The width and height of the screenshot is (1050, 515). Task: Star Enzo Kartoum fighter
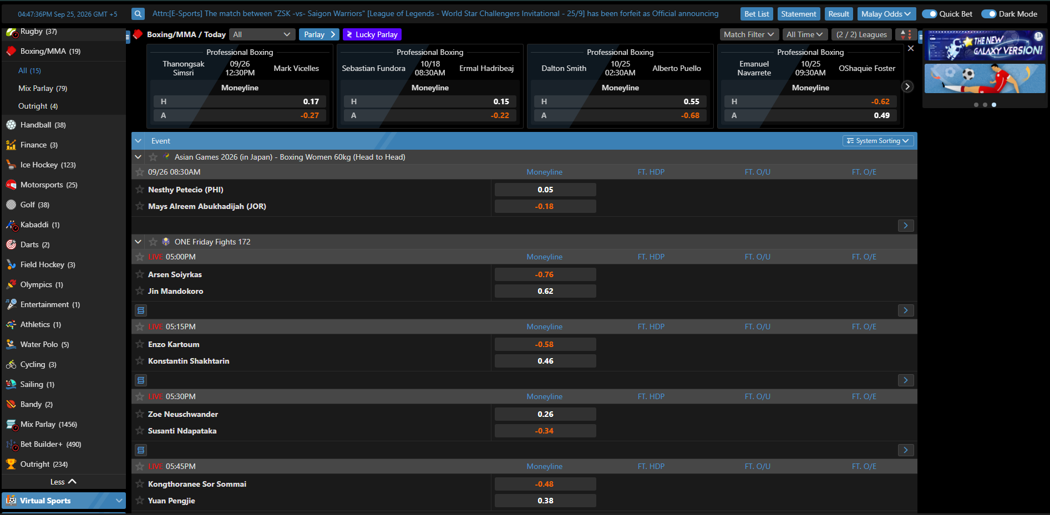140,344
